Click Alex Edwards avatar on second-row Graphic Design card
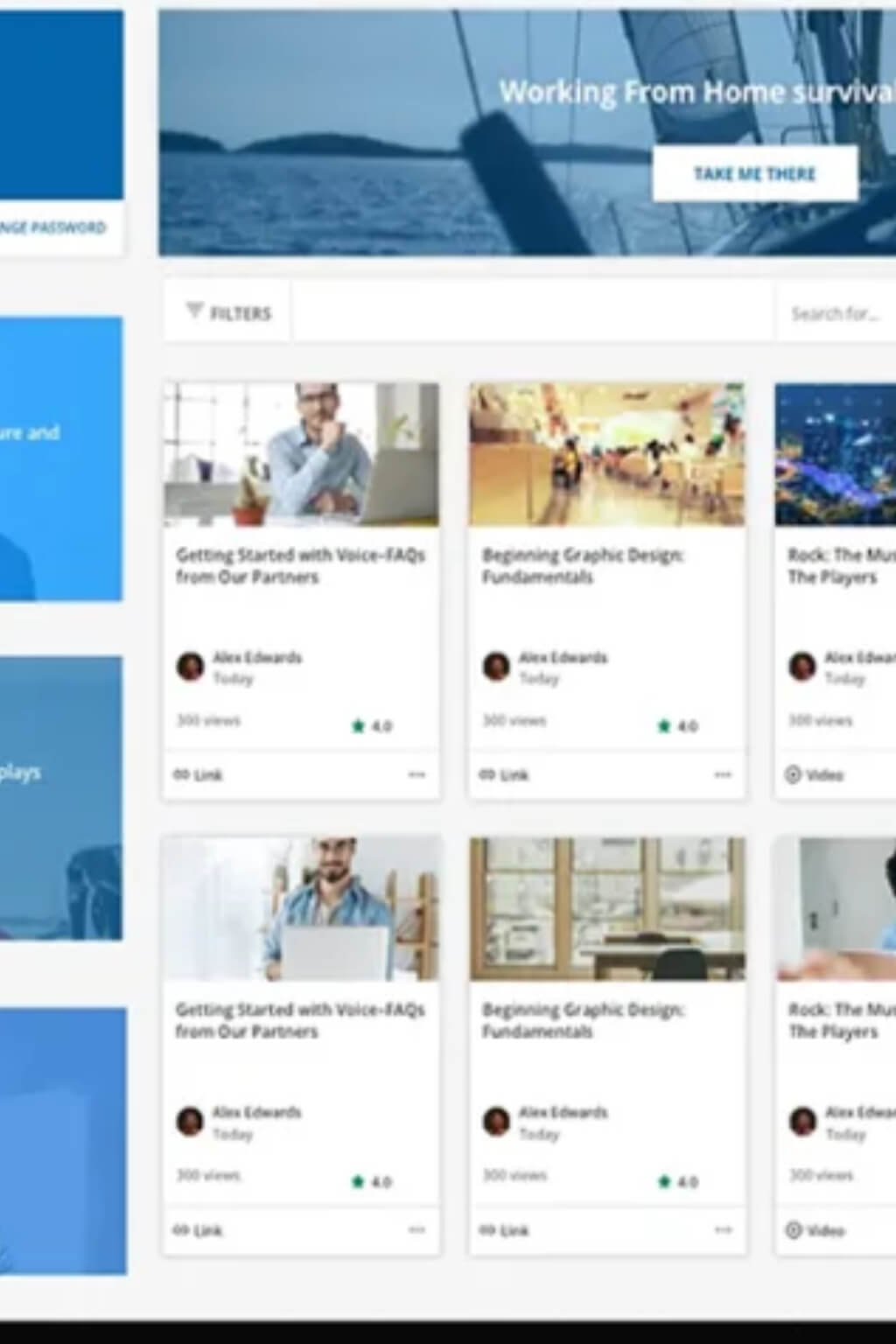The width and height of the screenshot is (896, 1344). point(496,1121)
